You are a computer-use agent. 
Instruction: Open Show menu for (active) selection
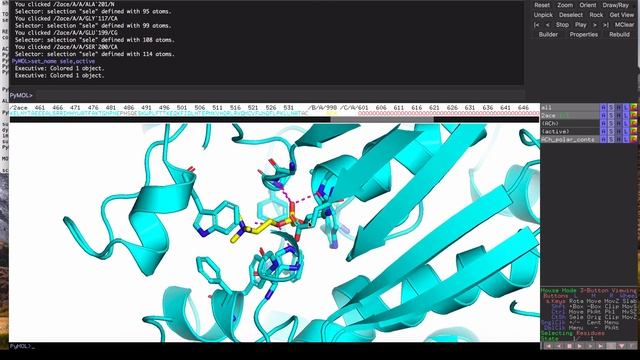(x=611, y=131)
